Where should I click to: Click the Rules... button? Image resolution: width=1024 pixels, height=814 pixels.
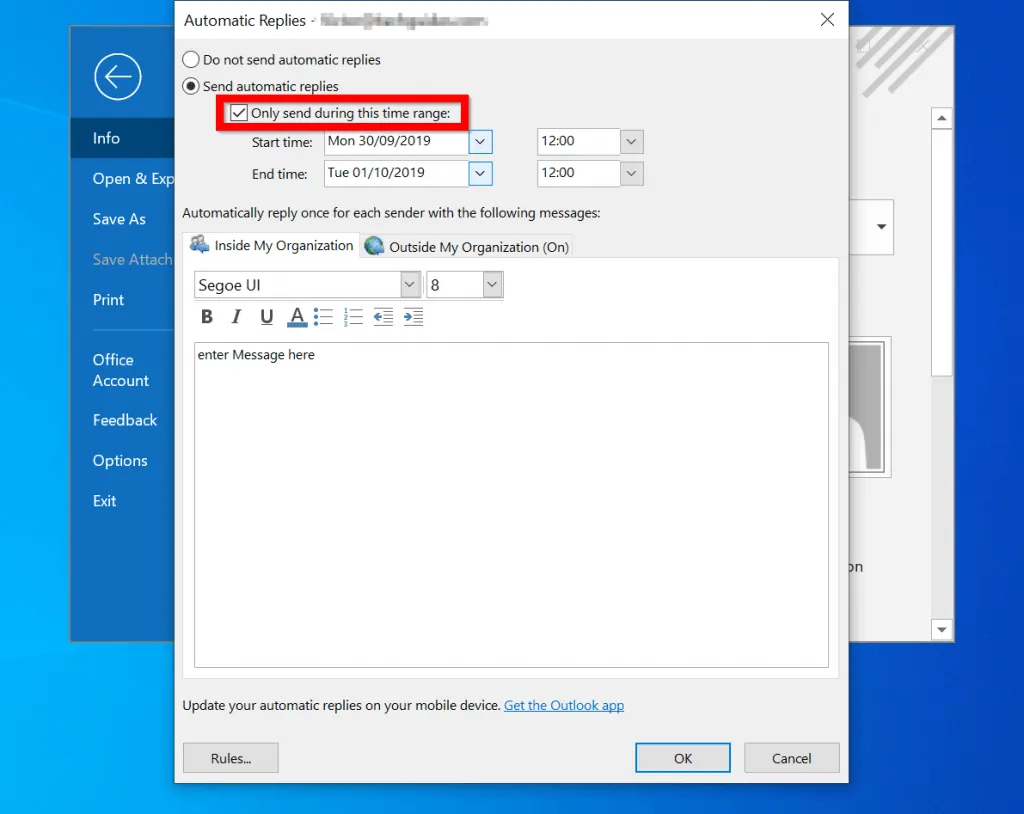pos(230,758)
